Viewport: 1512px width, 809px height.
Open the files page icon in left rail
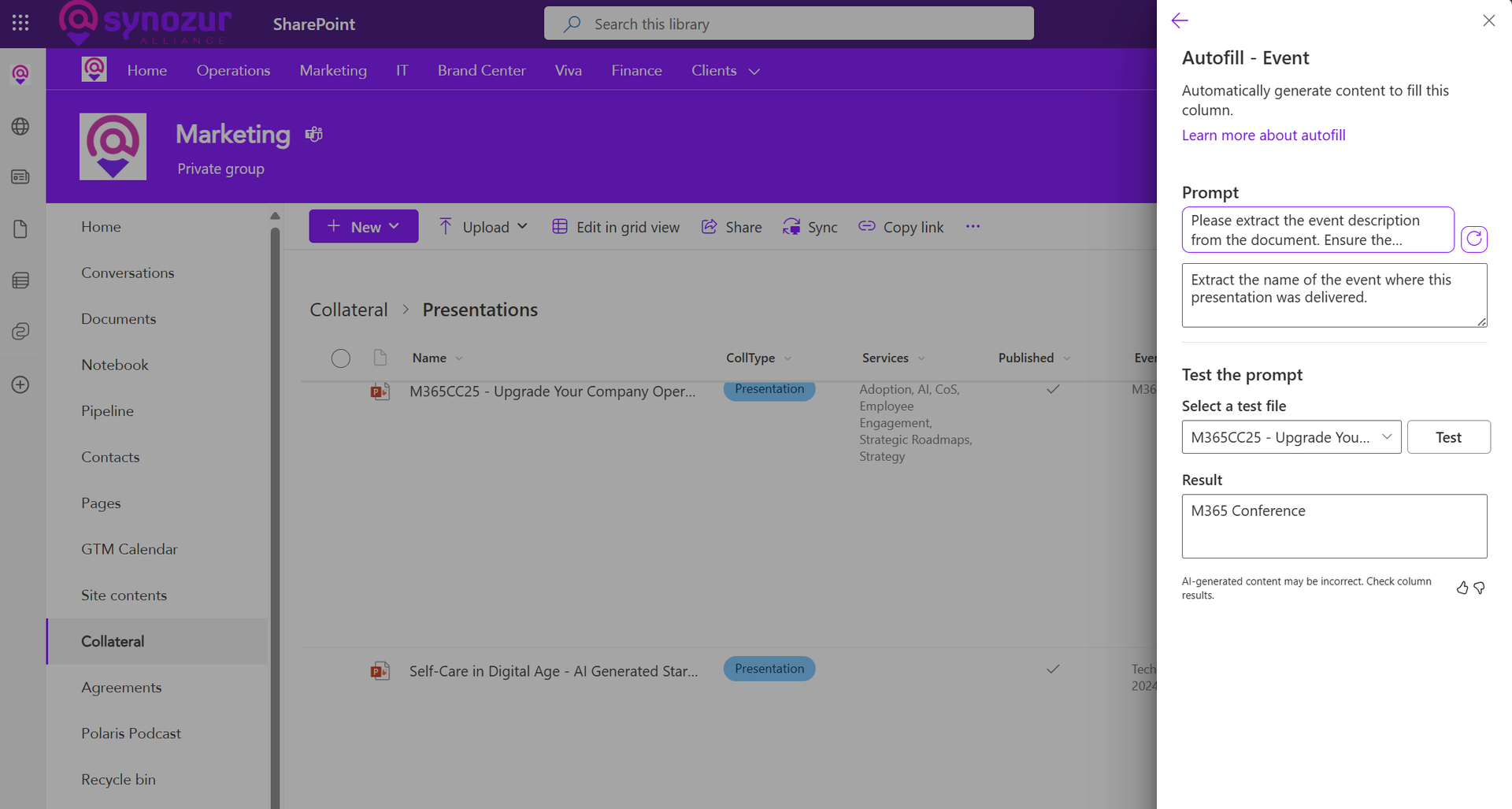20,228
